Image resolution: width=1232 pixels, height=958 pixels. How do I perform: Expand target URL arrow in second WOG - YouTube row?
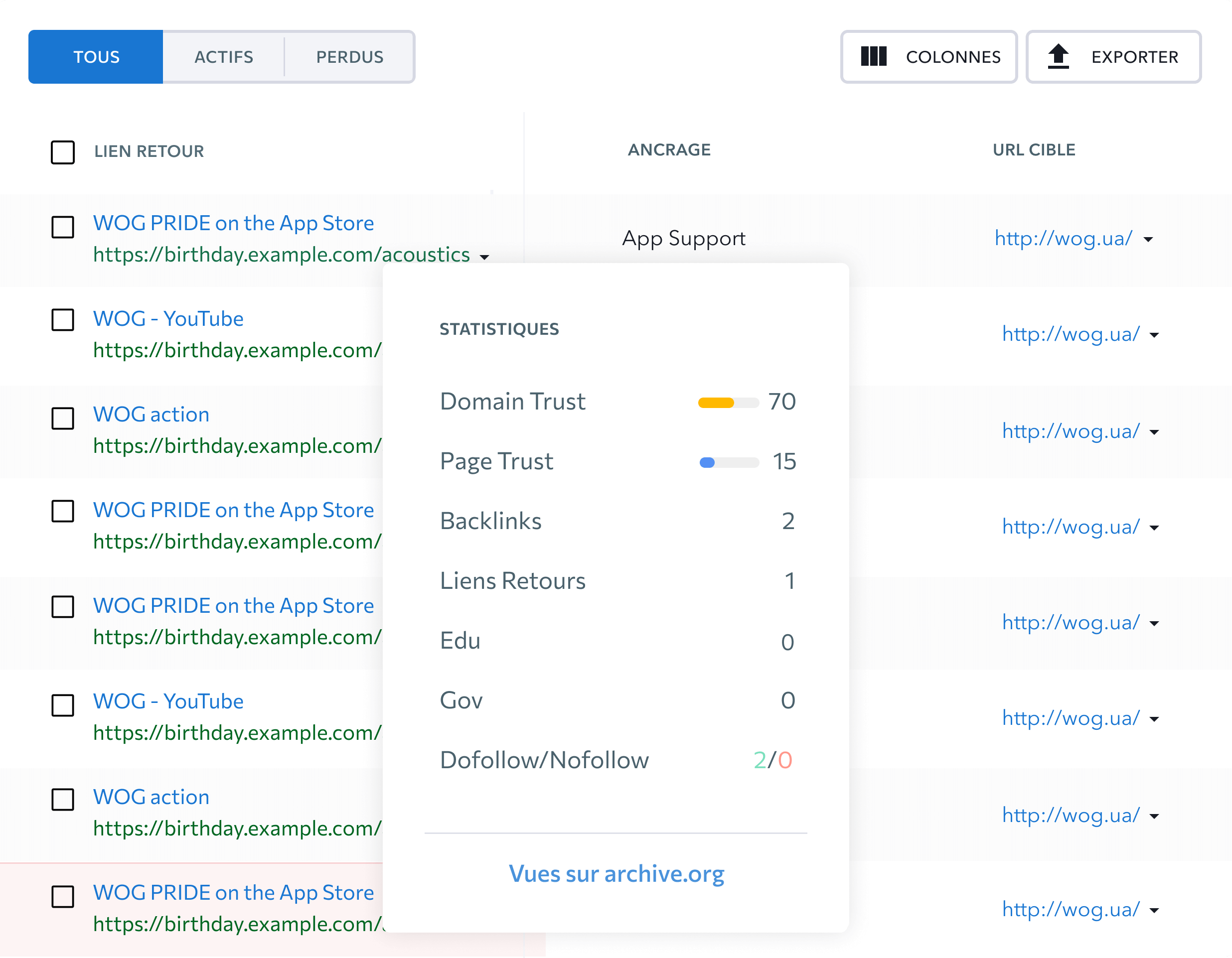coord(1154,719)
